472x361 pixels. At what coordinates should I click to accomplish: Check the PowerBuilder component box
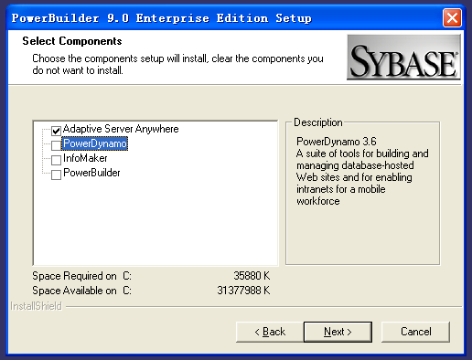click(56, 175)
